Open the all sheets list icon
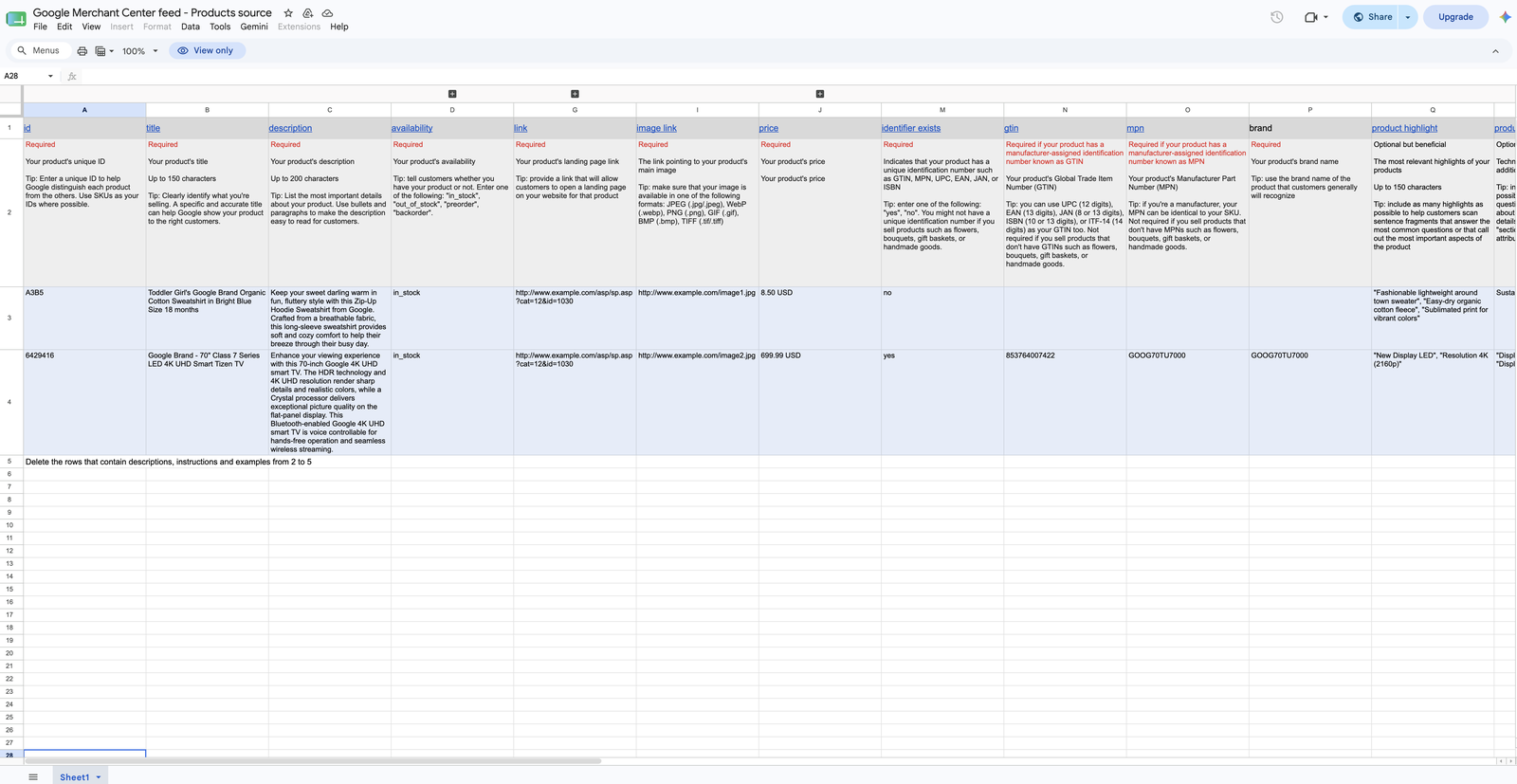1517x784 pixels. click(33, 777)
